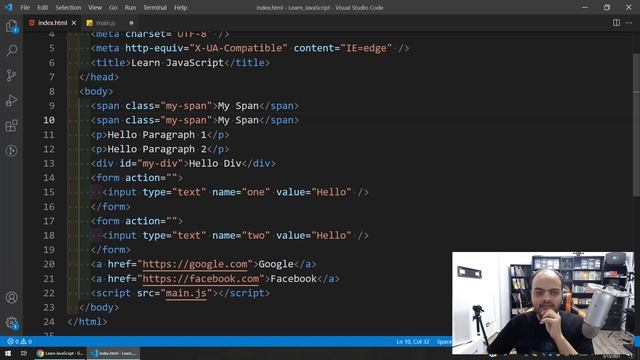Screen dimensions: 640x360
Task: Follow the https://facebook.com link in code
Action: coord(200,279)
